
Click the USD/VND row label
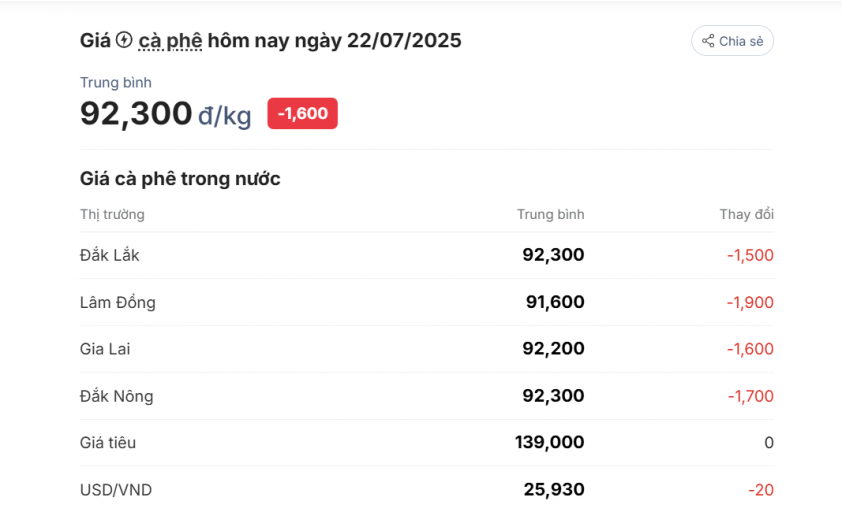point(116,490)
